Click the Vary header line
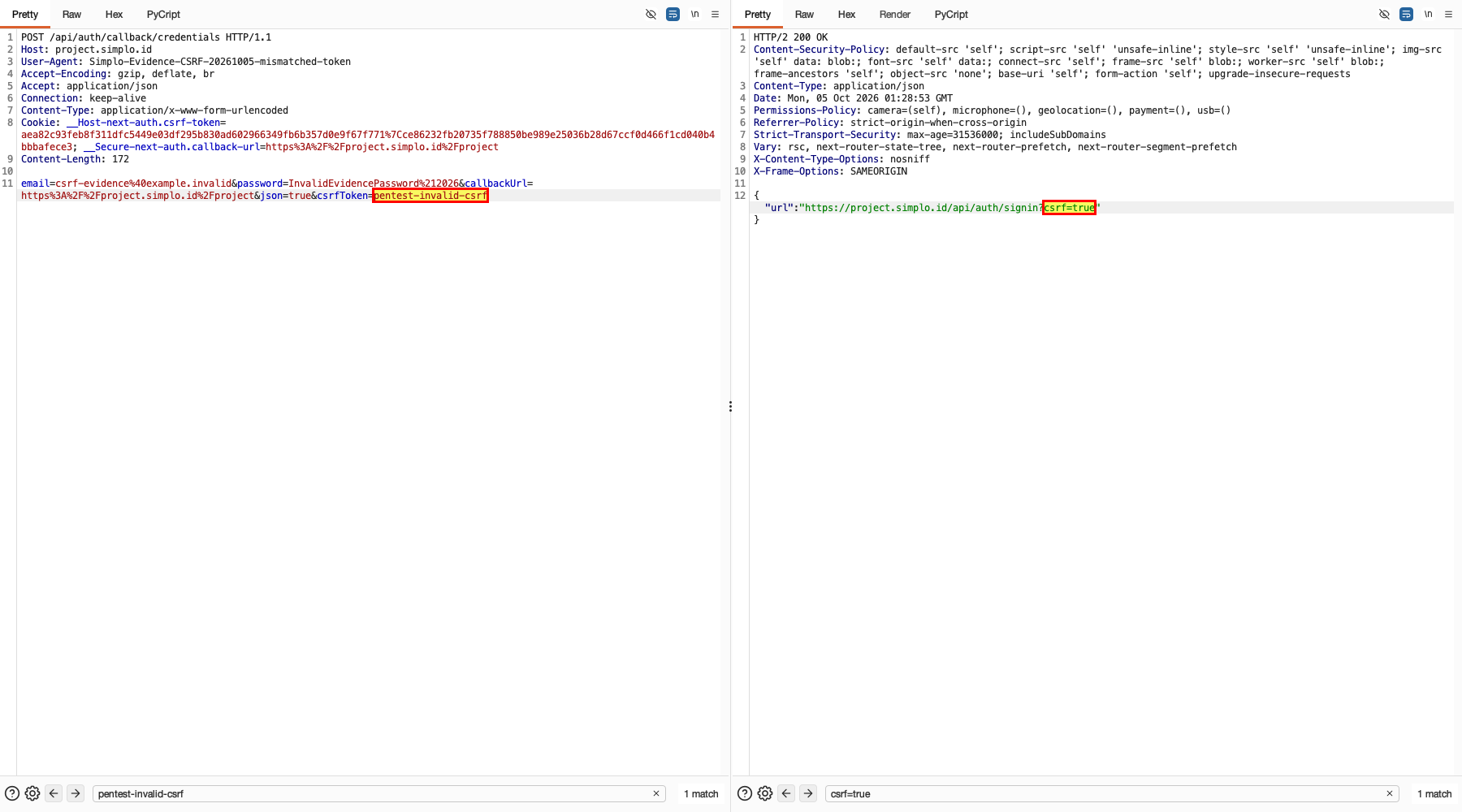This screenshot has width=1462, height=812. (995, 147)
